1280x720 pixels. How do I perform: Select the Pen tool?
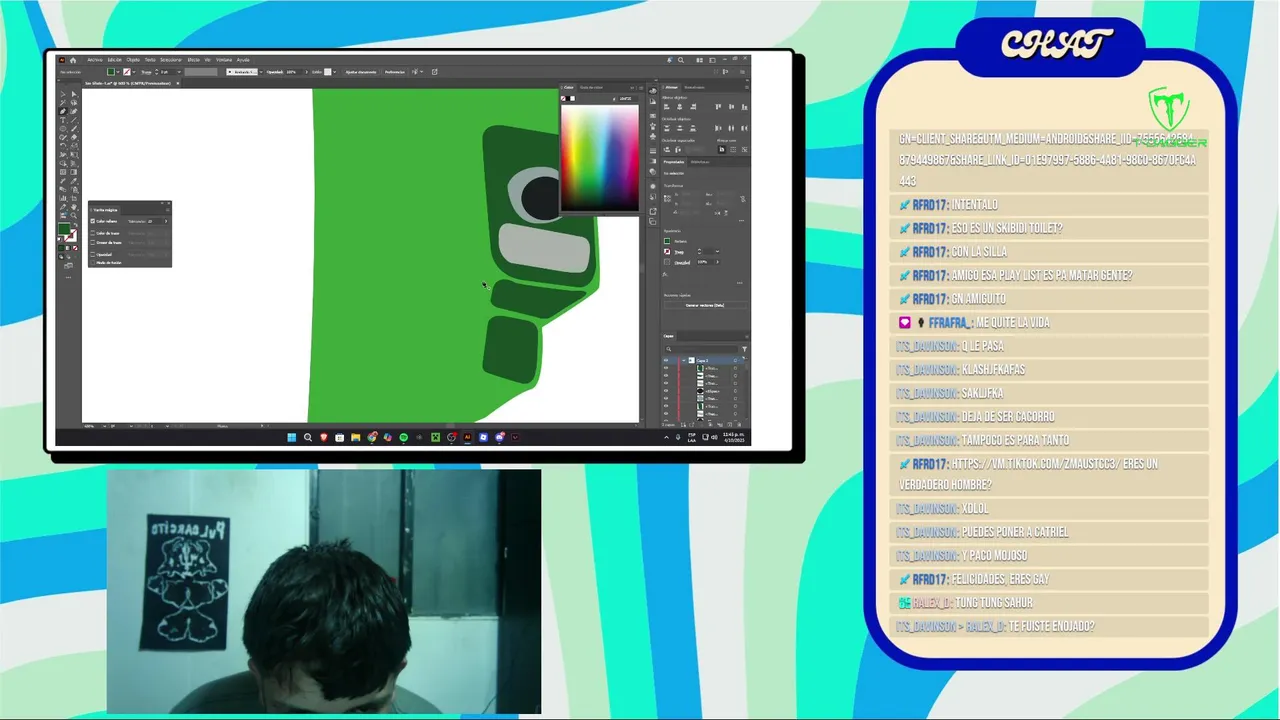click(63, 111)
